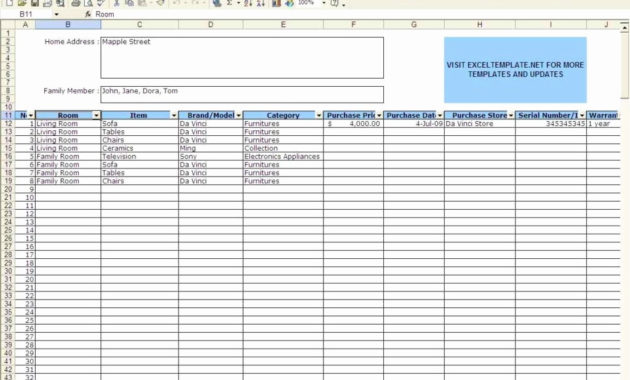Screen dimensions: 630x380
Task: Click the Ceramics cell
Action: click(139, 148)
